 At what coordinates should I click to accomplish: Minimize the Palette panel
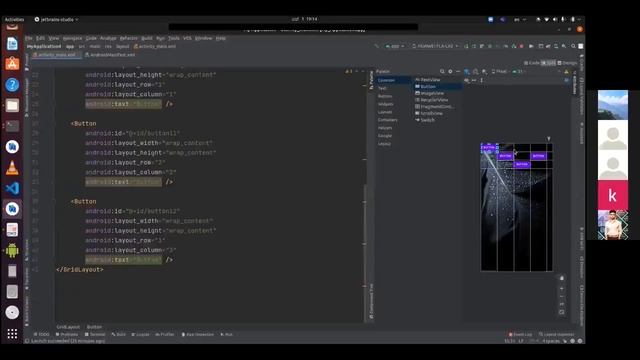(458, 71)
